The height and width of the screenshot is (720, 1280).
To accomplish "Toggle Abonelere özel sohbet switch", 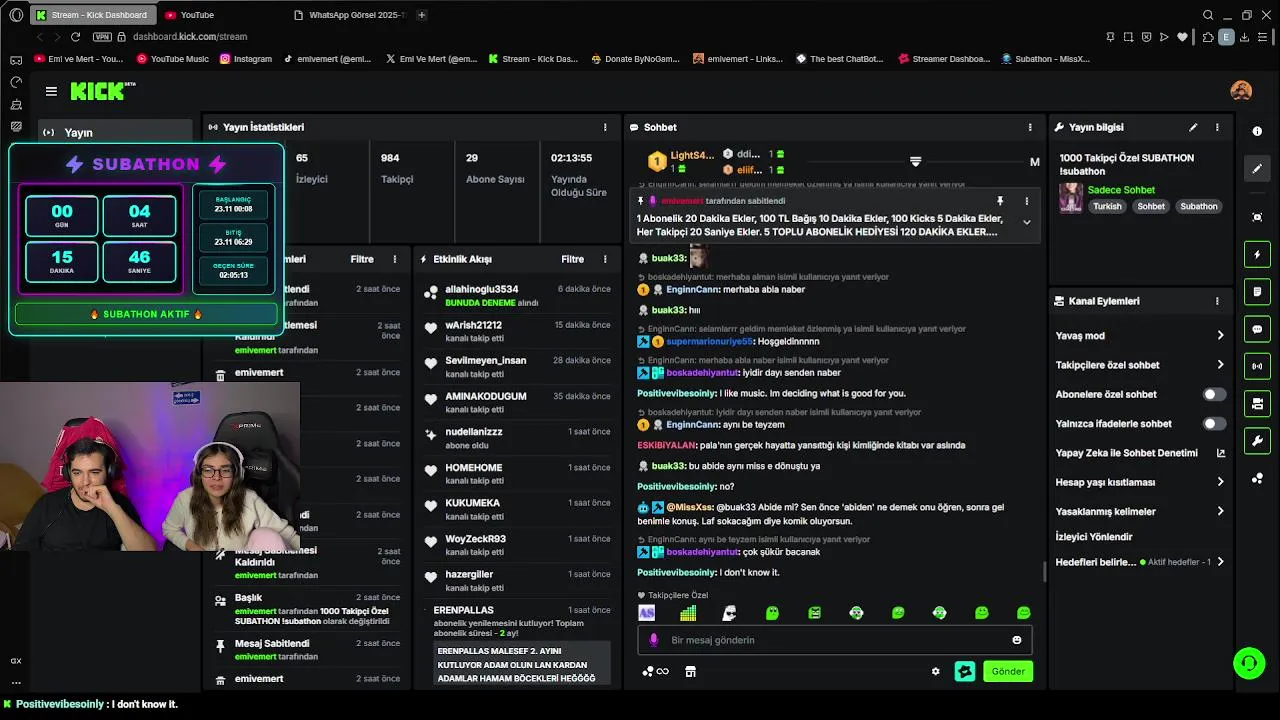I will pos(1214,394).
